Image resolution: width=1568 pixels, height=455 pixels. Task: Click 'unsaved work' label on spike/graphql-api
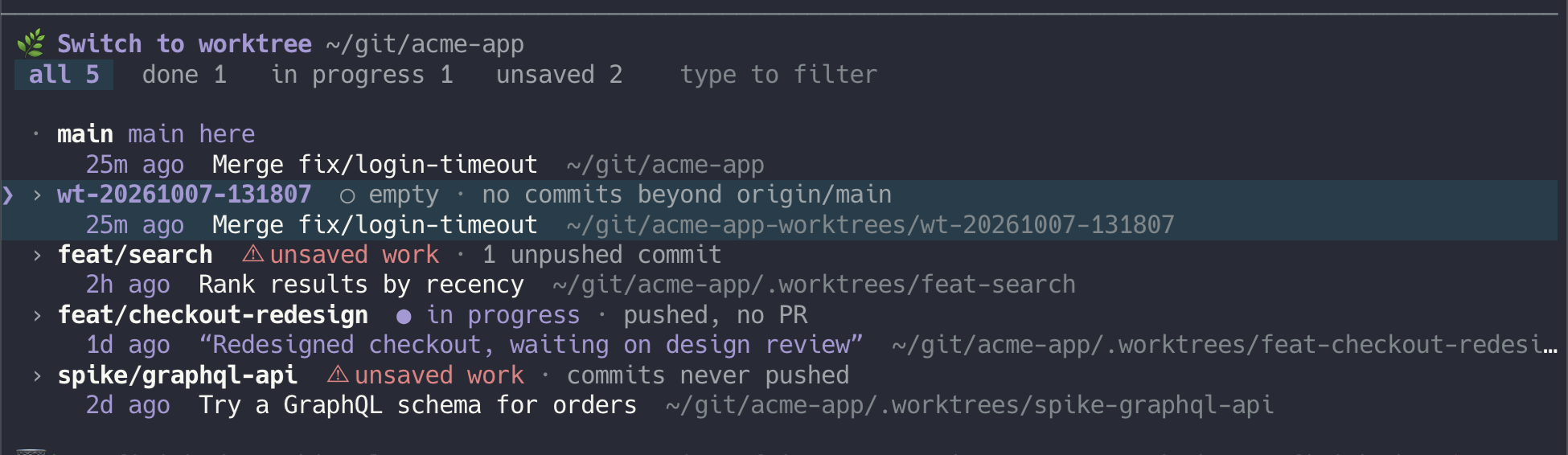pyautogui.click(x=439, y=375)
